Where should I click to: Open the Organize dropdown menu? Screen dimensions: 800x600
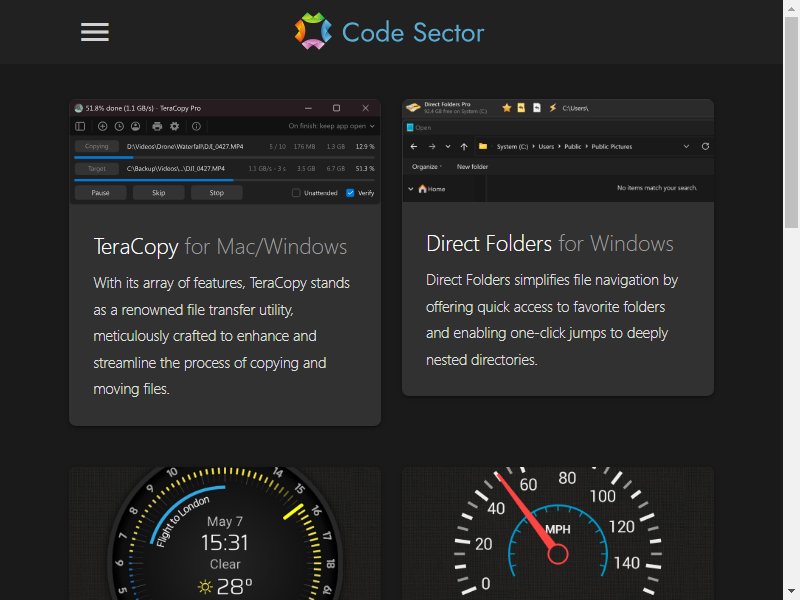click(x=427, y=167)
